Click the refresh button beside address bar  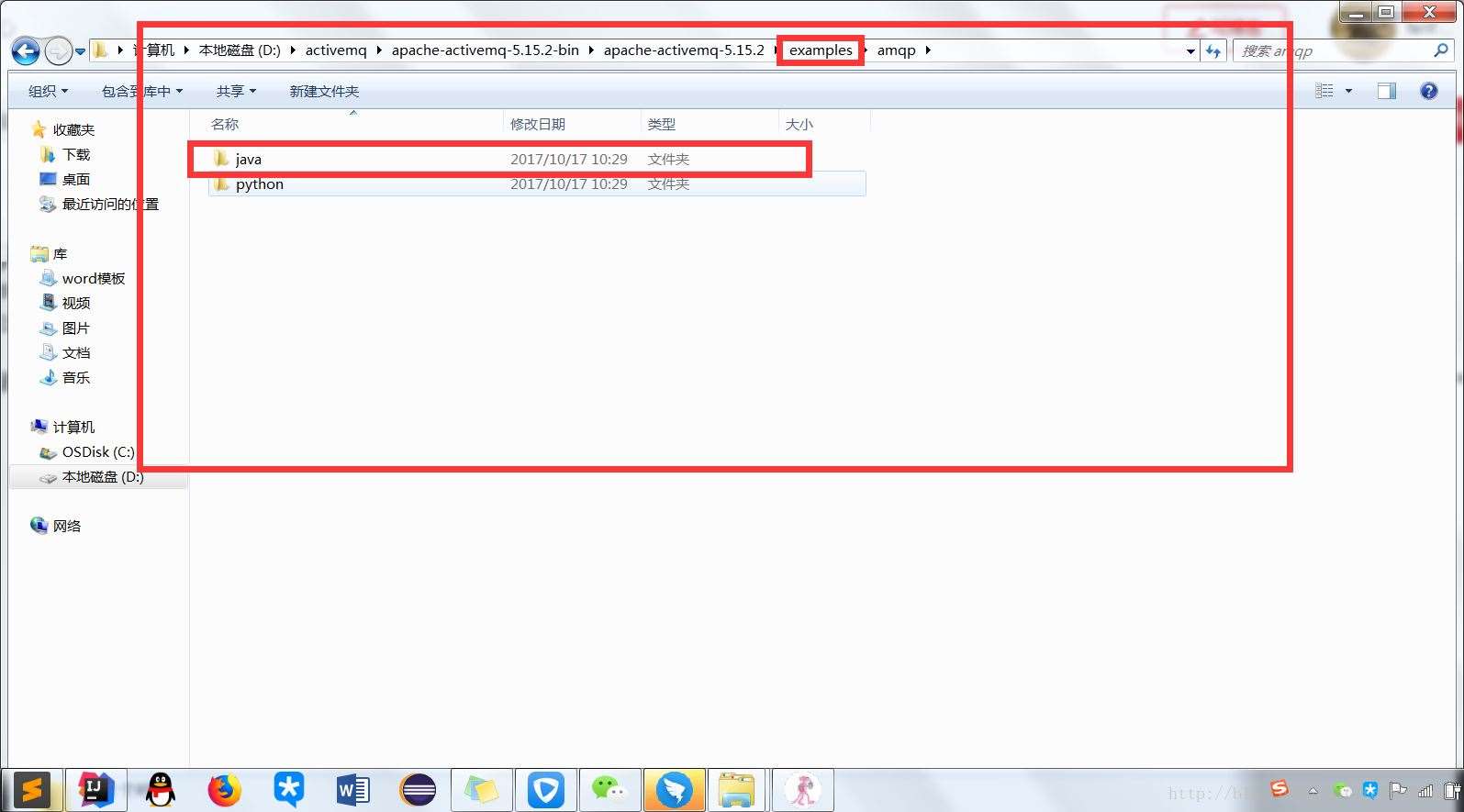tap(1213, 51)
